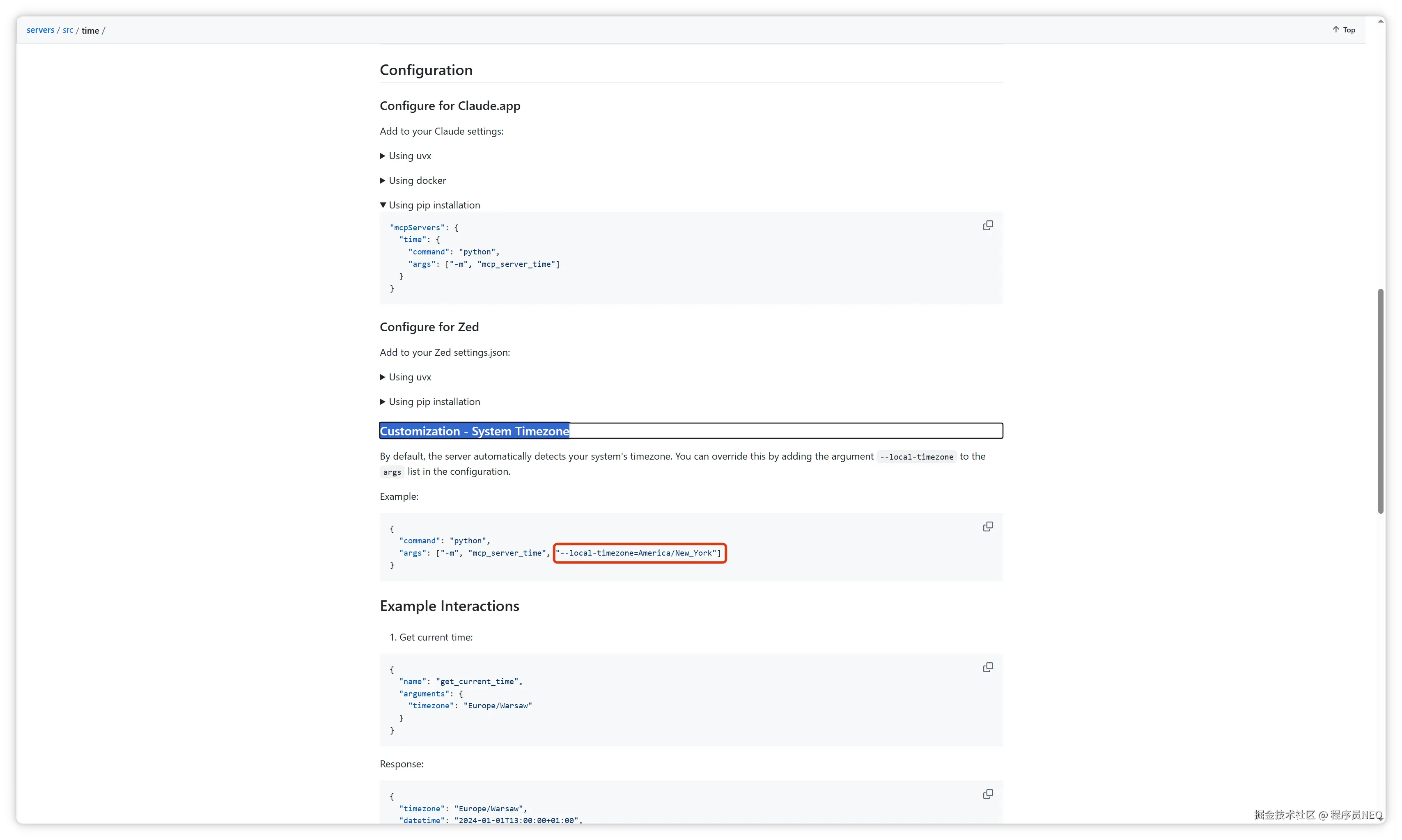Expand Using uvx under Zed
The width and height of the screenshot is (1402, 840).
pyautogui.click(x=409, y=377)
